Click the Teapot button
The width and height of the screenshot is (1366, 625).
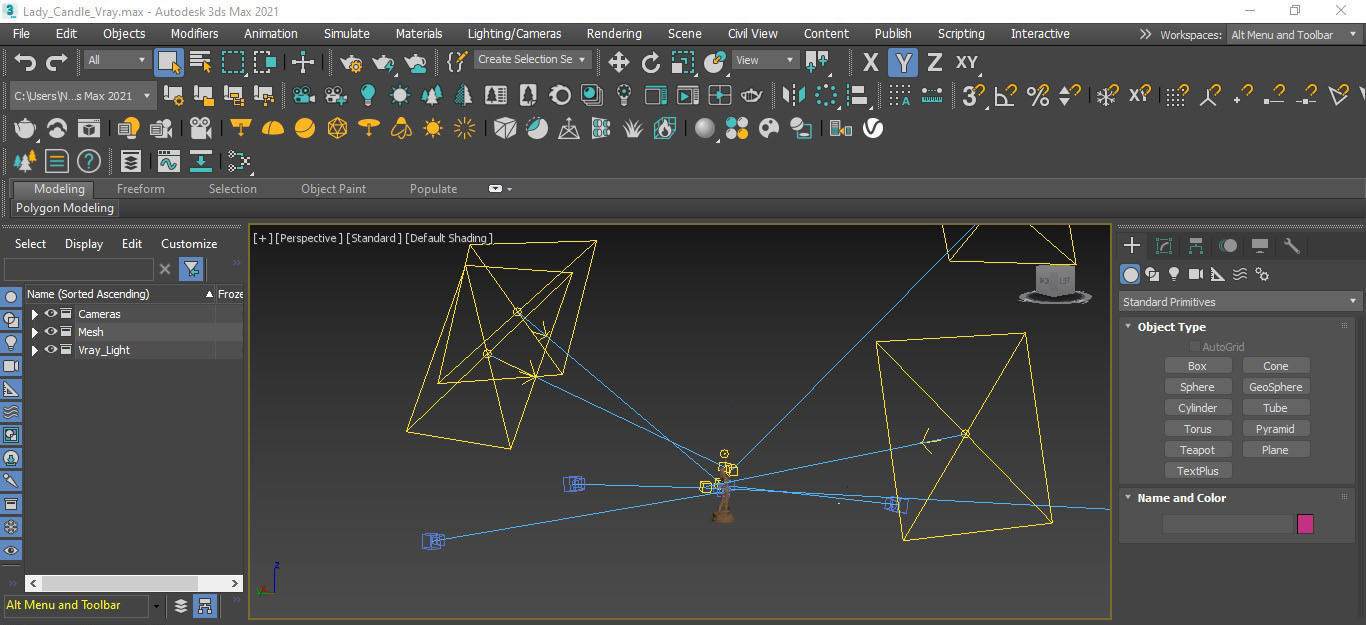[x=1197, y=450]
